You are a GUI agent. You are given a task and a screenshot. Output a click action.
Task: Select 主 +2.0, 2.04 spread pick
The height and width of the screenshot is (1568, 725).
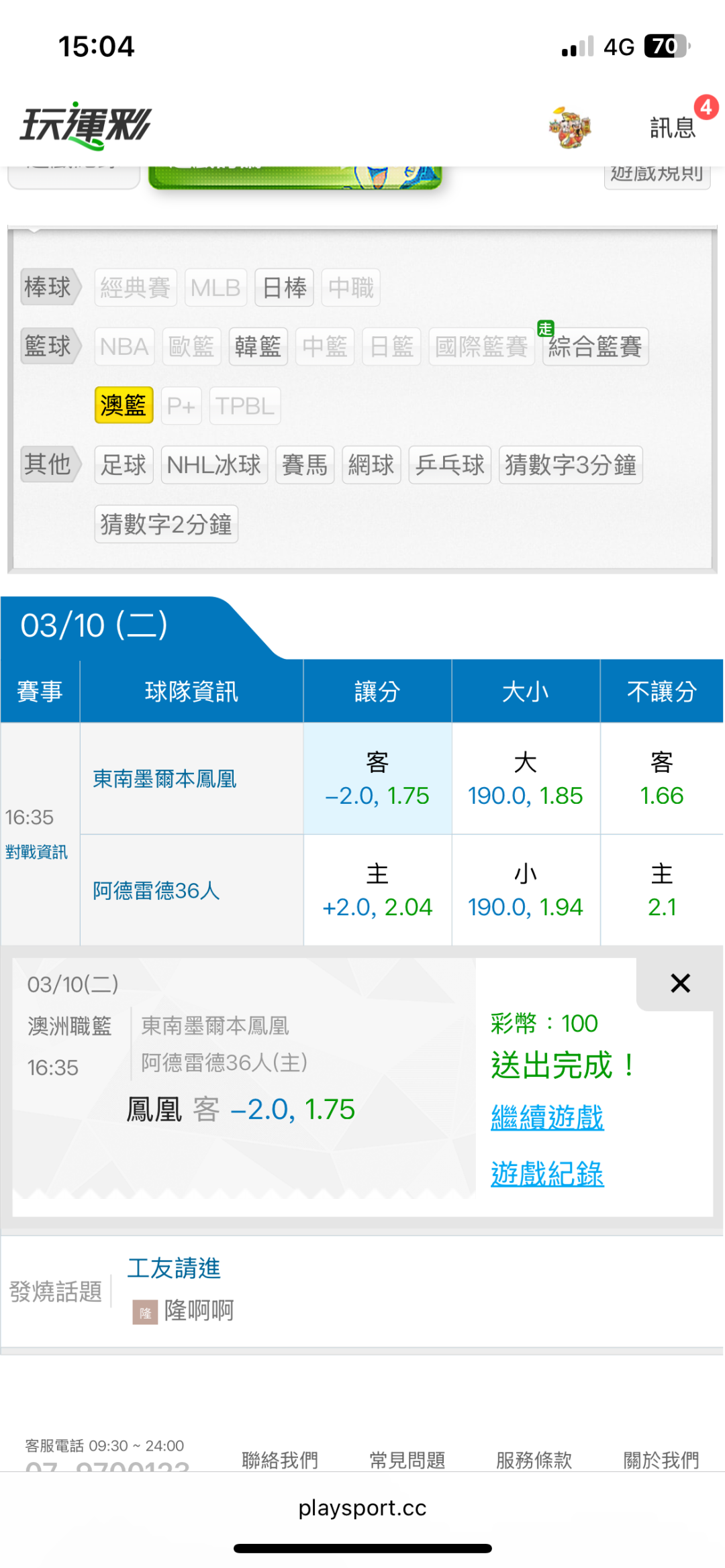(377, 890)
